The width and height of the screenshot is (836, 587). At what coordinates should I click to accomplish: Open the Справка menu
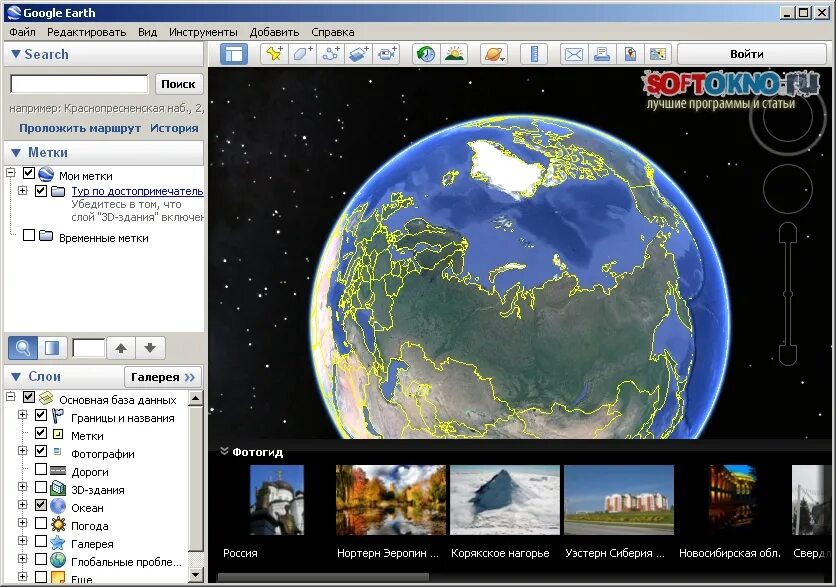333,32
